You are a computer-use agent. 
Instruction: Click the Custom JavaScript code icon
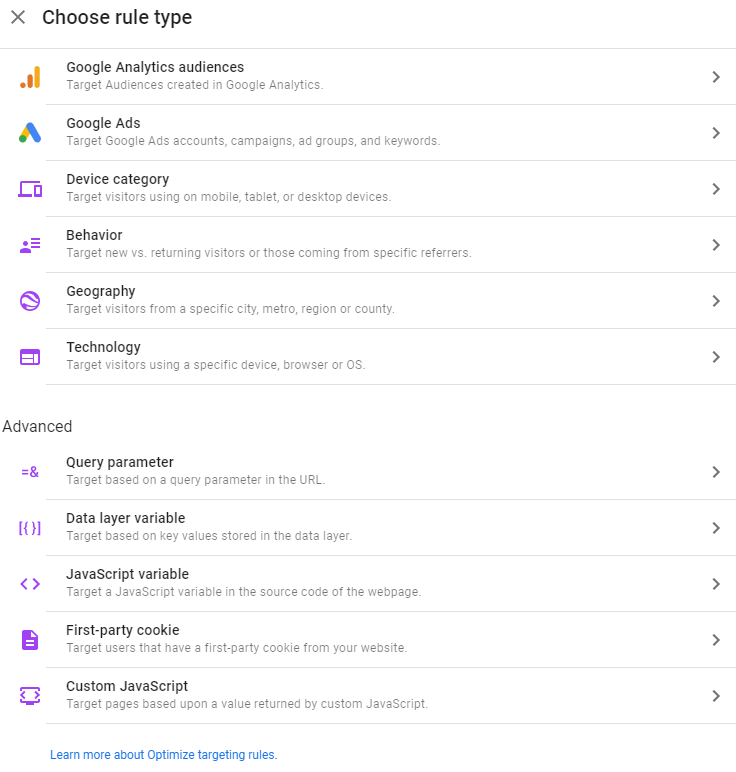30,696
